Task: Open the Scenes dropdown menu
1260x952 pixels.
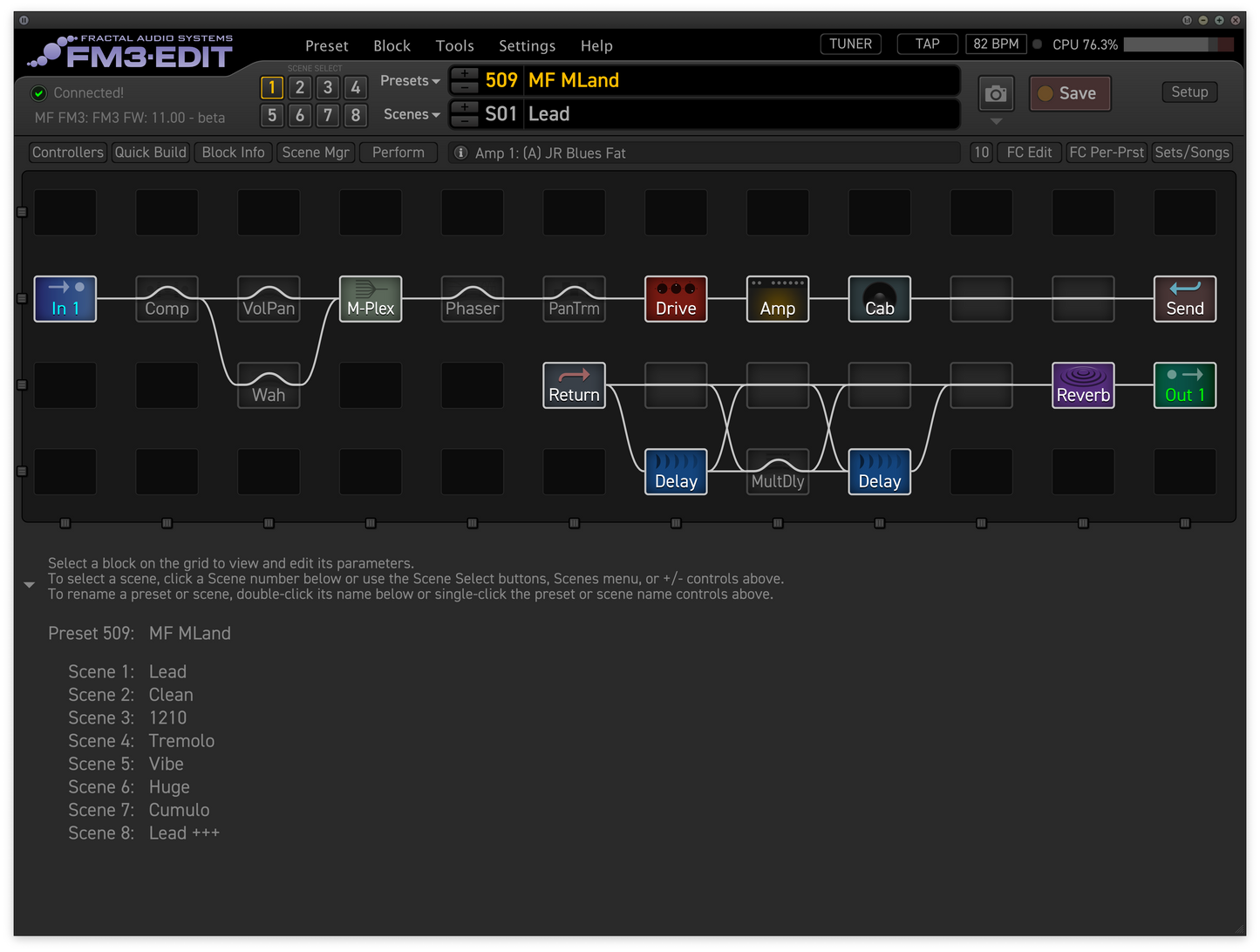Action: tap(412, 114)
